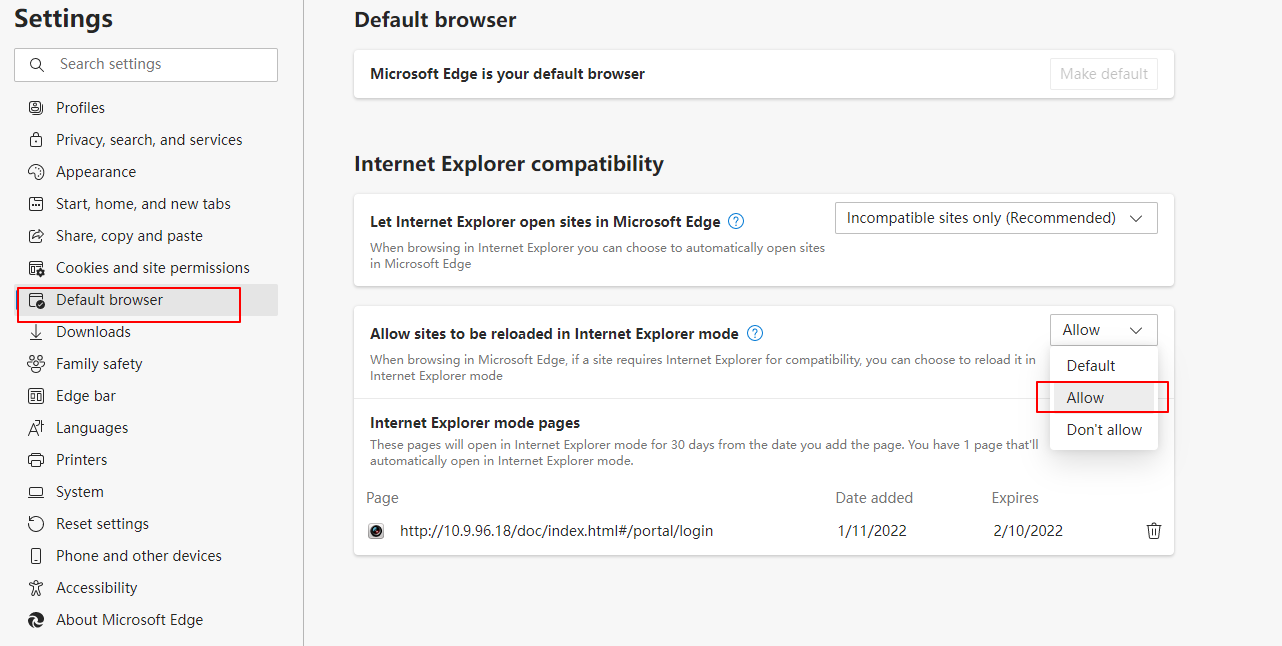The height and width of the screenshot is (646, 1282).
Task: Click the Phone and other devices icon
Action: point(36,556)
